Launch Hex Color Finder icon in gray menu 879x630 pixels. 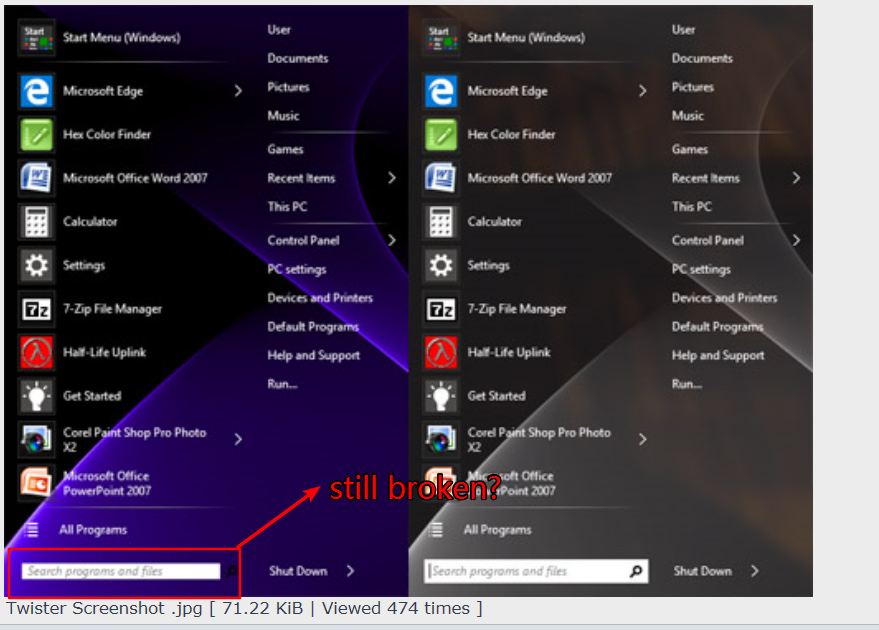pyautogui.click(x=441, y=135)
